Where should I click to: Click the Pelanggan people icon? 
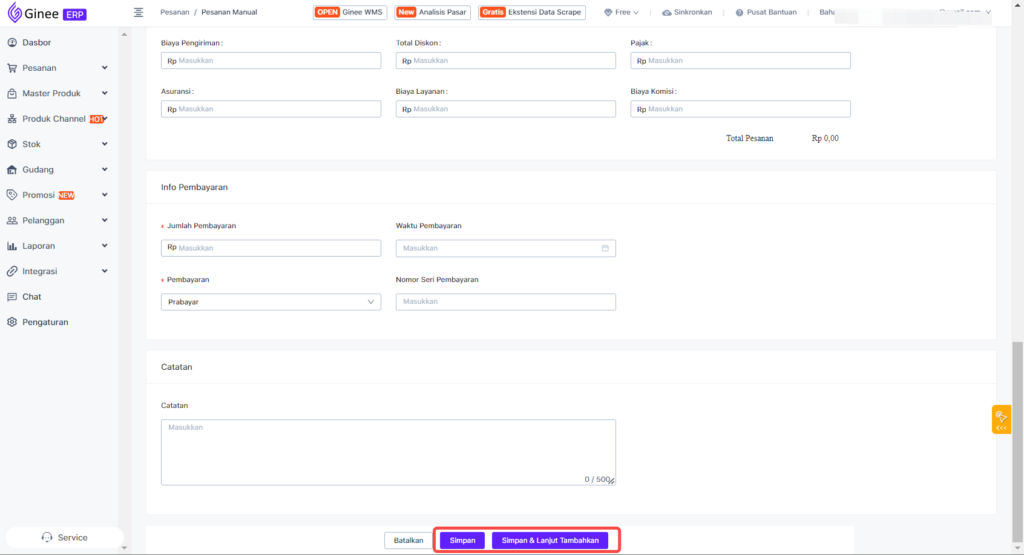(x=12, y=221)
